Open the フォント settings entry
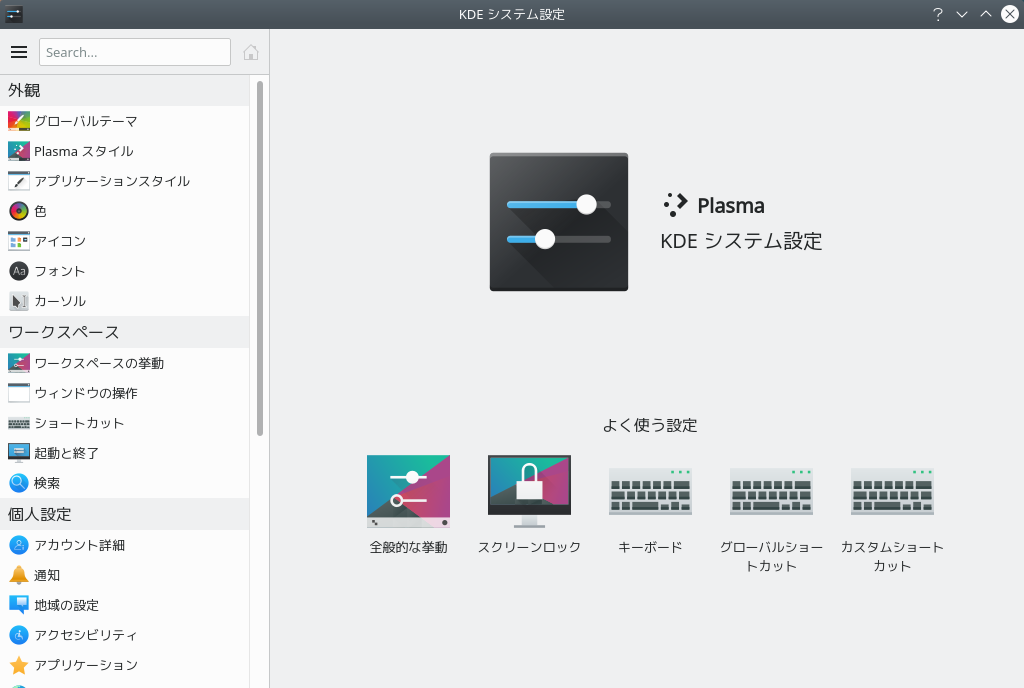This screenshot has height=688, width=1024. [x=124, y=271]
